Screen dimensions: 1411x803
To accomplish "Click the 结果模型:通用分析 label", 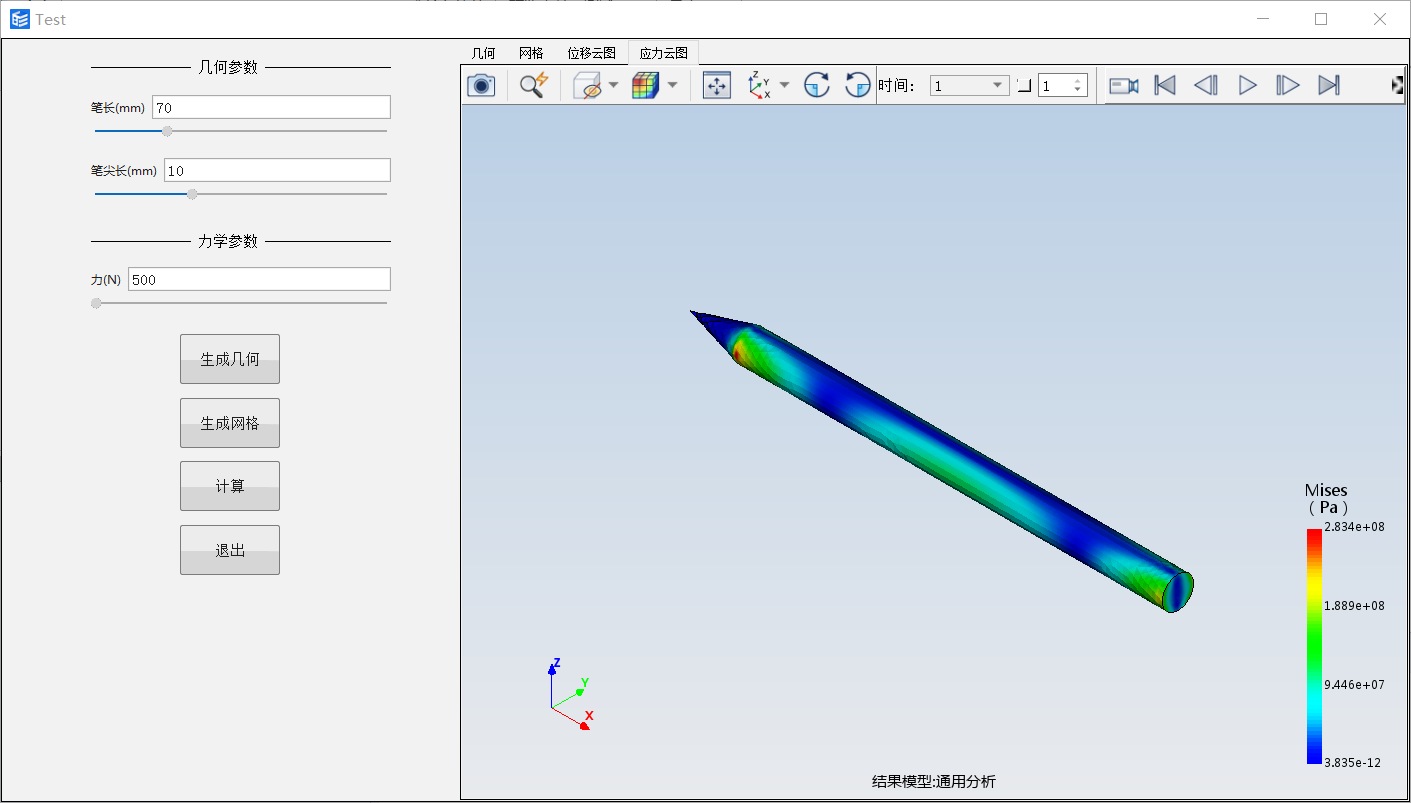I will [x=934, y=781].
